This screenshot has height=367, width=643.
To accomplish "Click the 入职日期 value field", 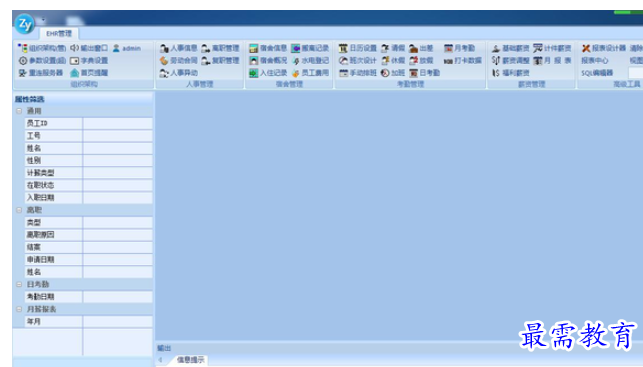I will point(118,198).
